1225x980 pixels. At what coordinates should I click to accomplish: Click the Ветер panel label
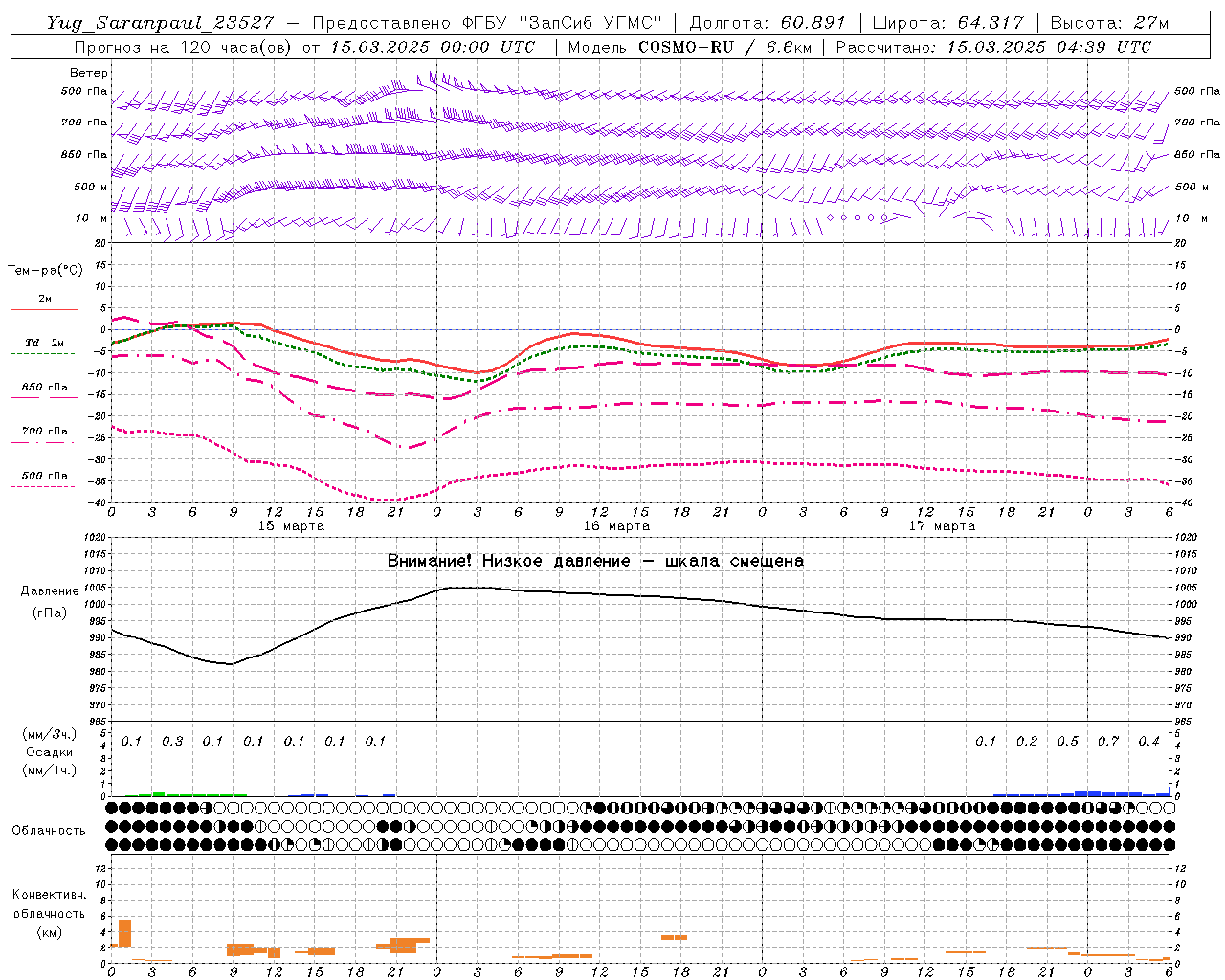point(89,73)
